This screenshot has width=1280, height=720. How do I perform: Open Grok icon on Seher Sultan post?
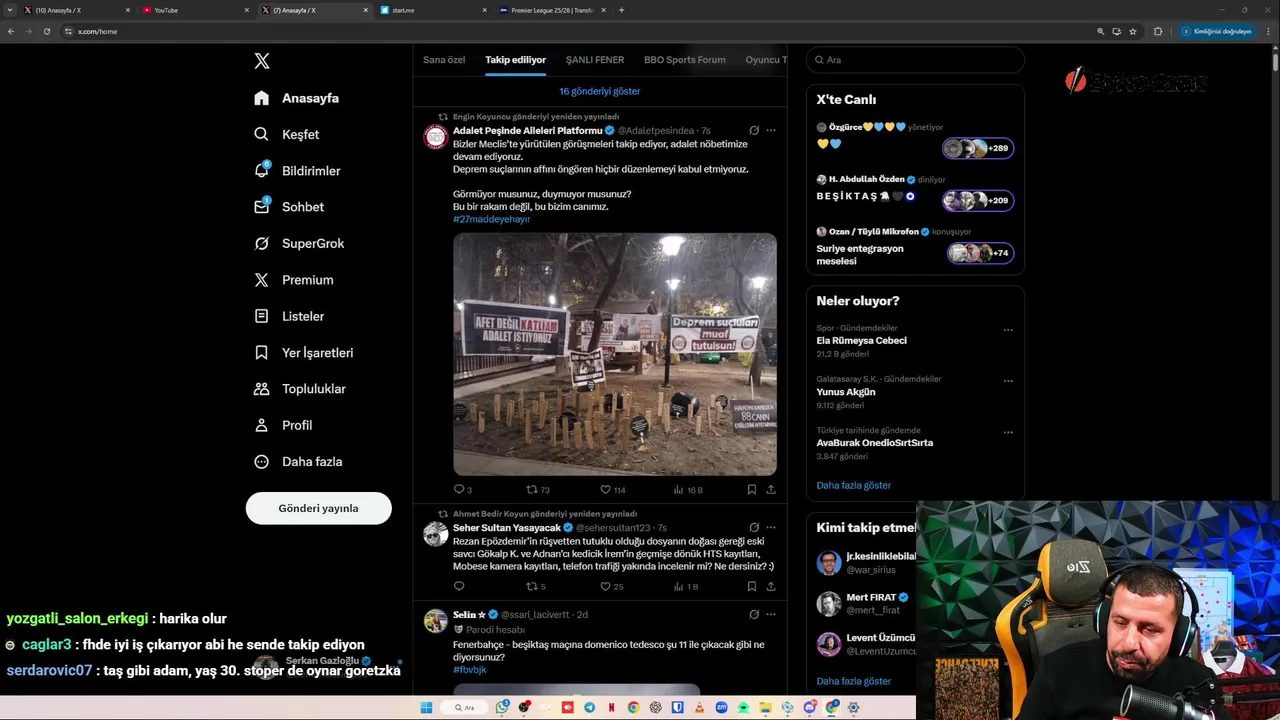[754, 527]
